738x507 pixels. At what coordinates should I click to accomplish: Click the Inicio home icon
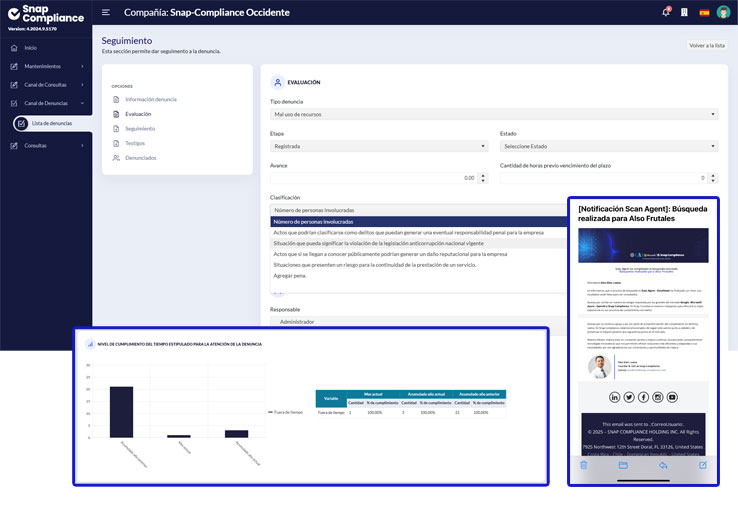14,48
